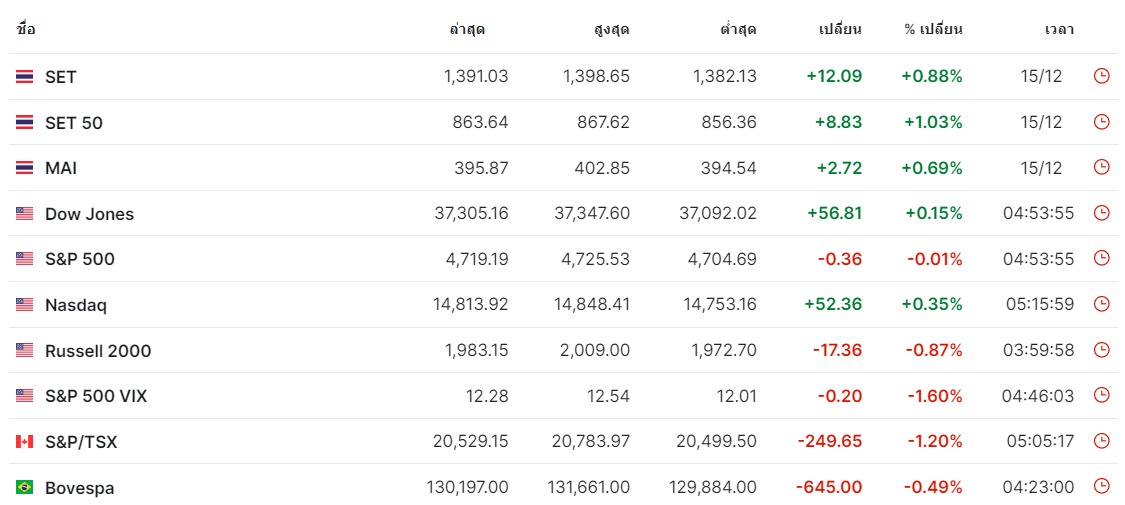Screen dimensions: 1125x505
Task: Click the clock icon in SET row
Action: (x=1101, y=76)
